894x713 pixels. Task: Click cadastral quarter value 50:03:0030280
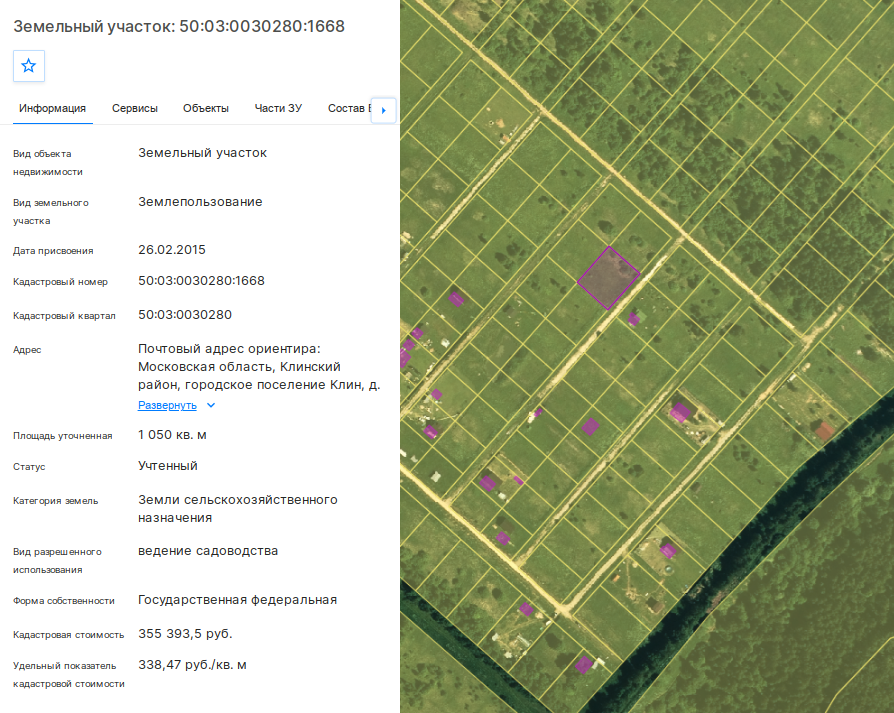[x=185, y=315]
